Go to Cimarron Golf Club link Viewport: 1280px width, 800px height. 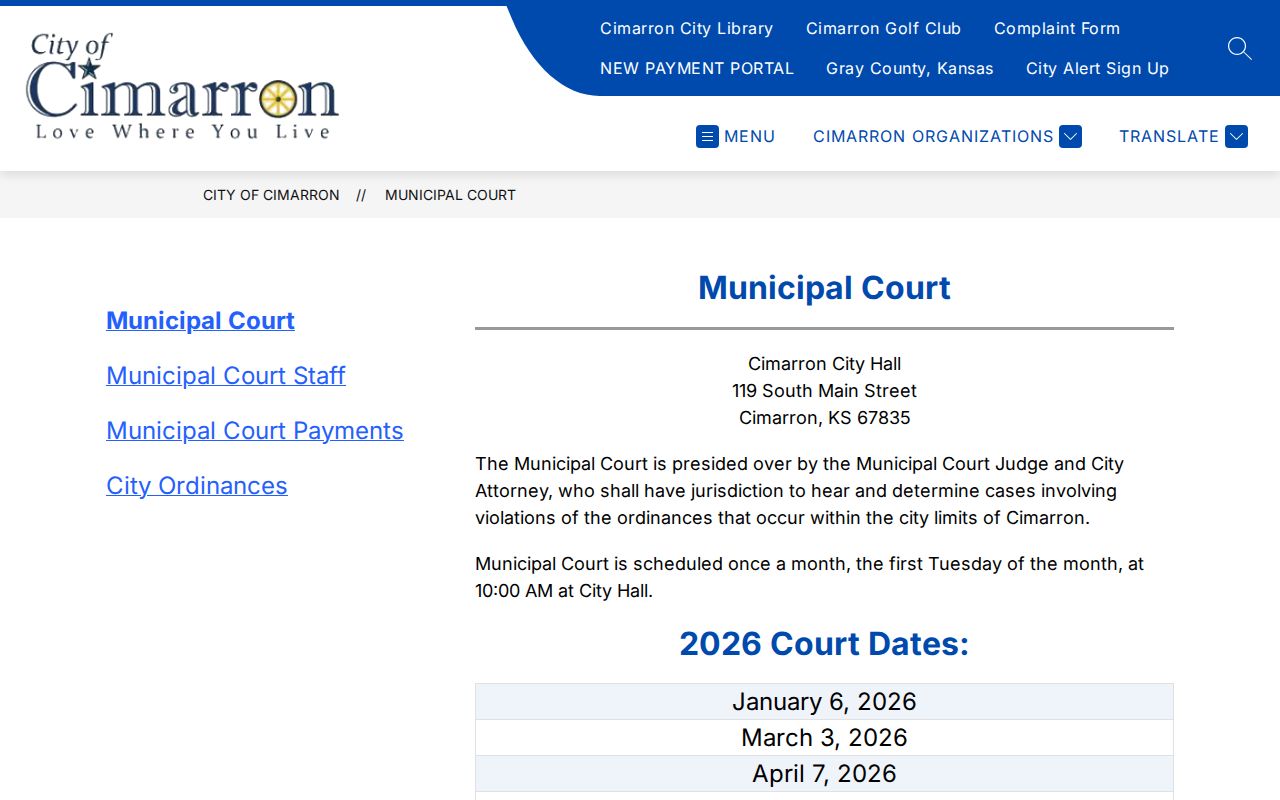click(x=883, y=28)
